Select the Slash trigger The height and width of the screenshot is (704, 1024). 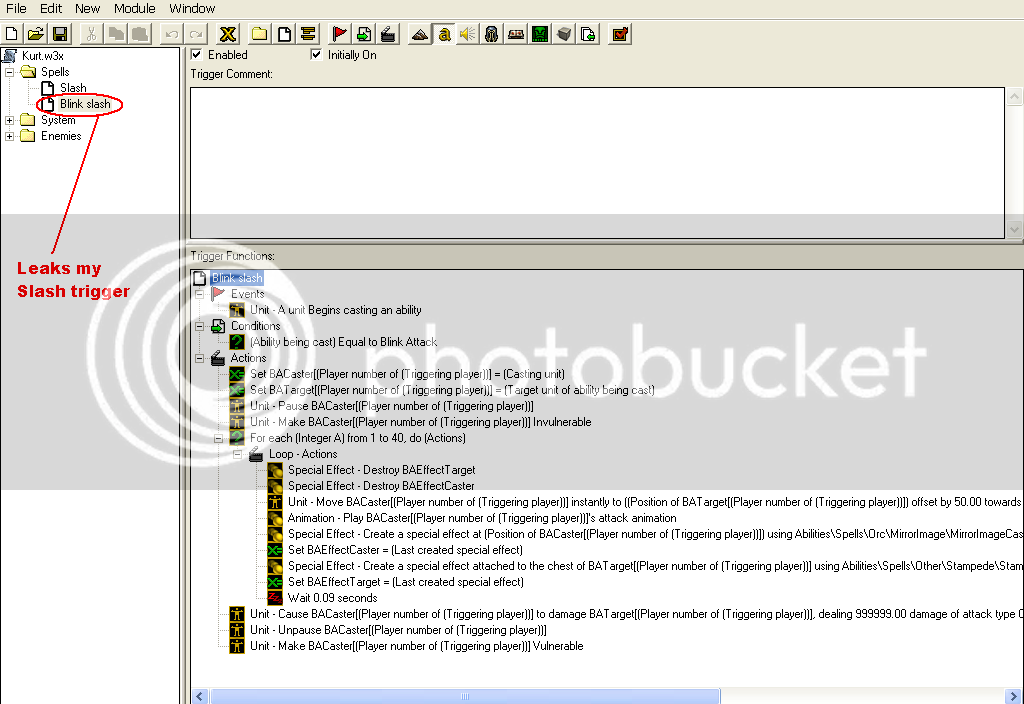coord(73,88)
